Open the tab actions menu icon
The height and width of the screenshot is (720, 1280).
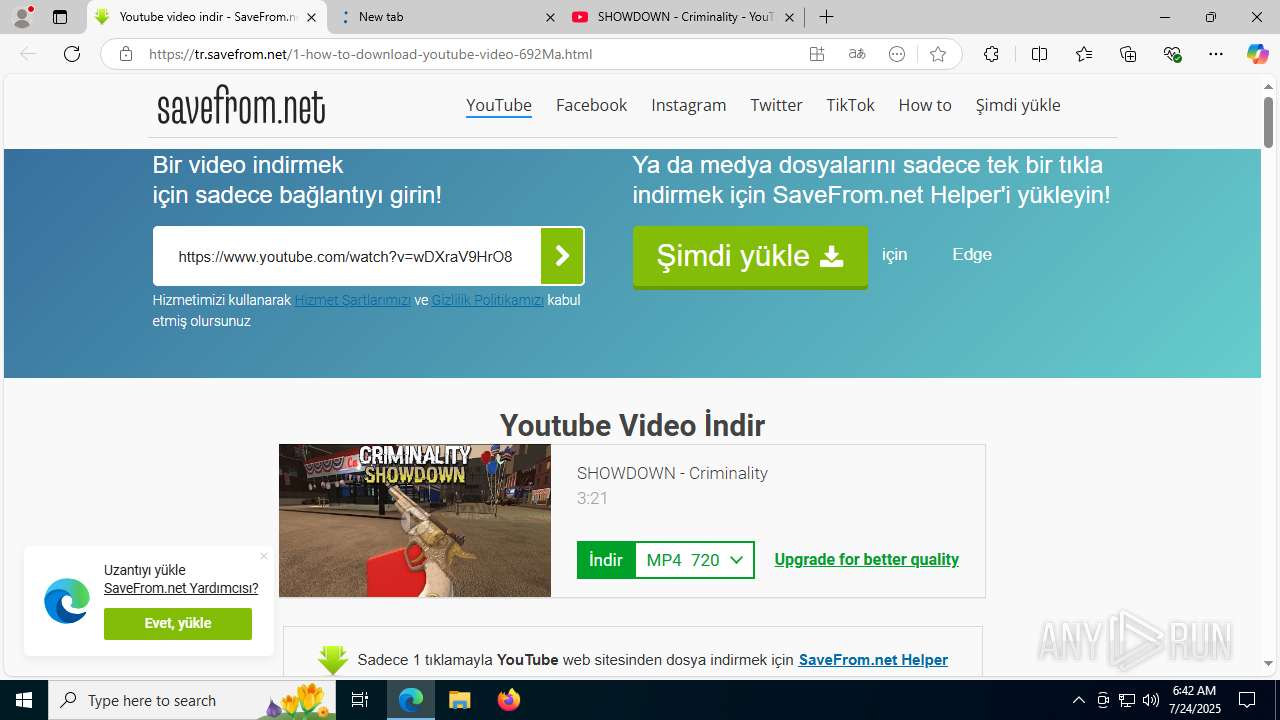[x=60, y=17]
